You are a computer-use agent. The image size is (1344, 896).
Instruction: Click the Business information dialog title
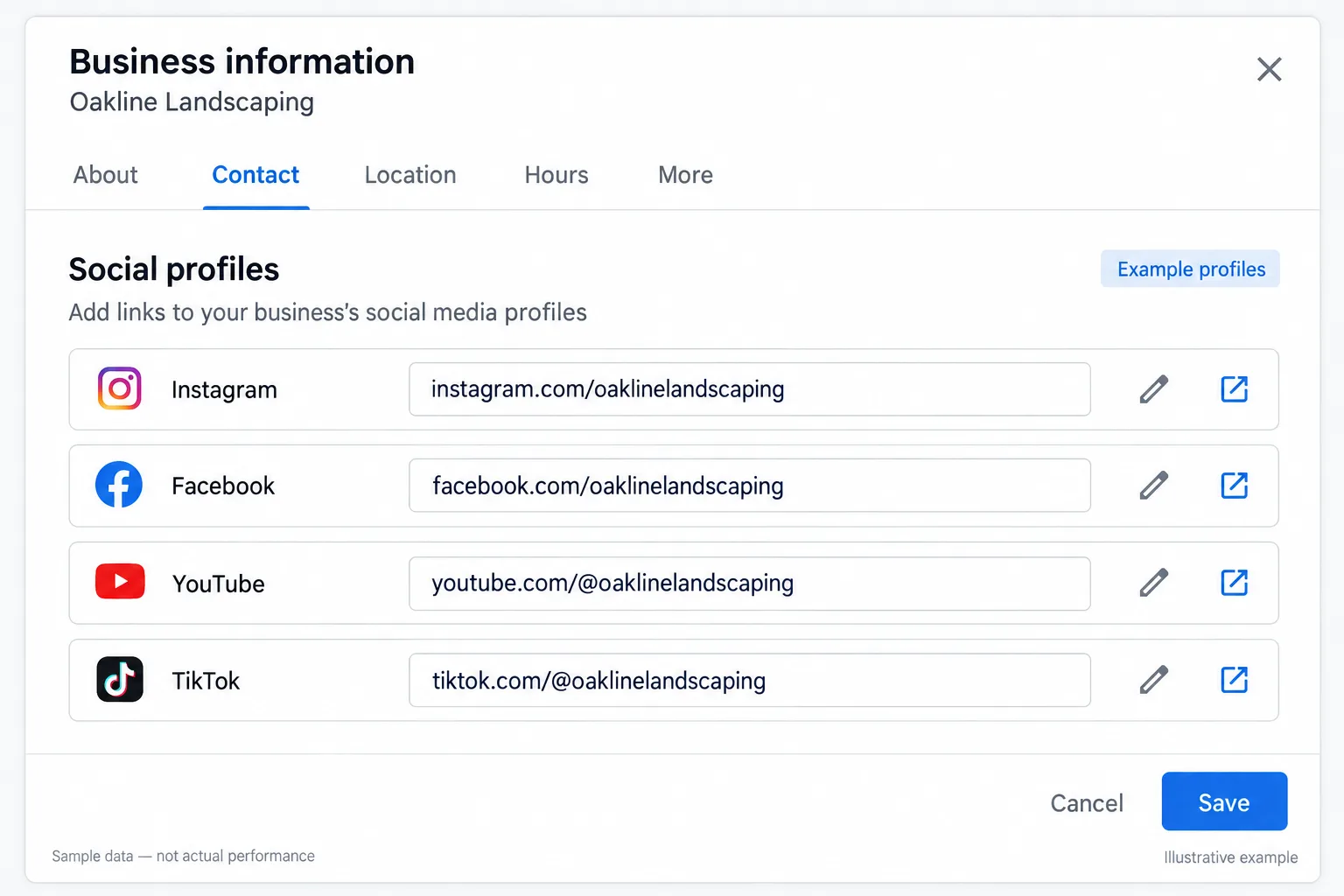242,61
